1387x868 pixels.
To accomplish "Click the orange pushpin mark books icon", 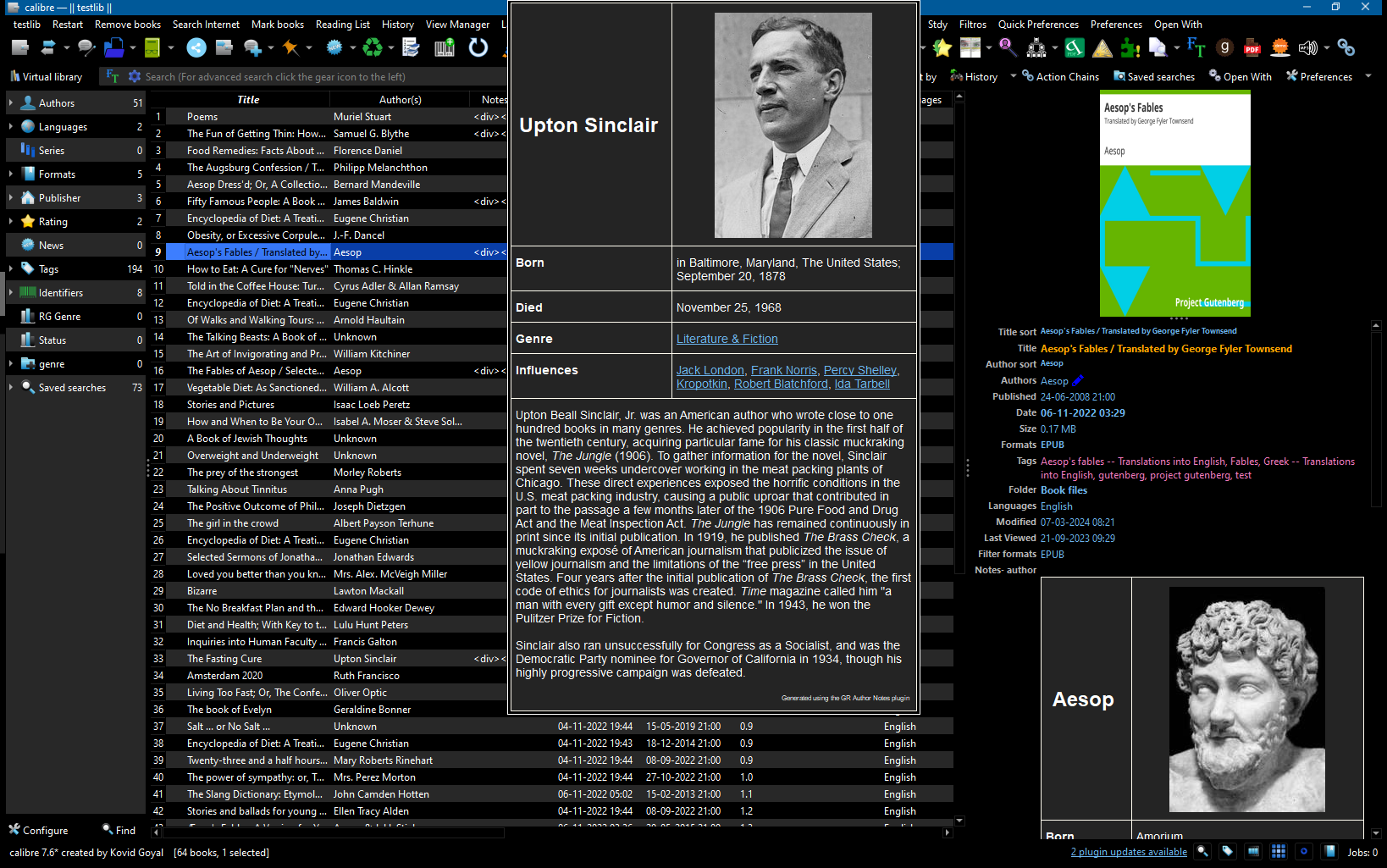I will click(x=290, y=48).
